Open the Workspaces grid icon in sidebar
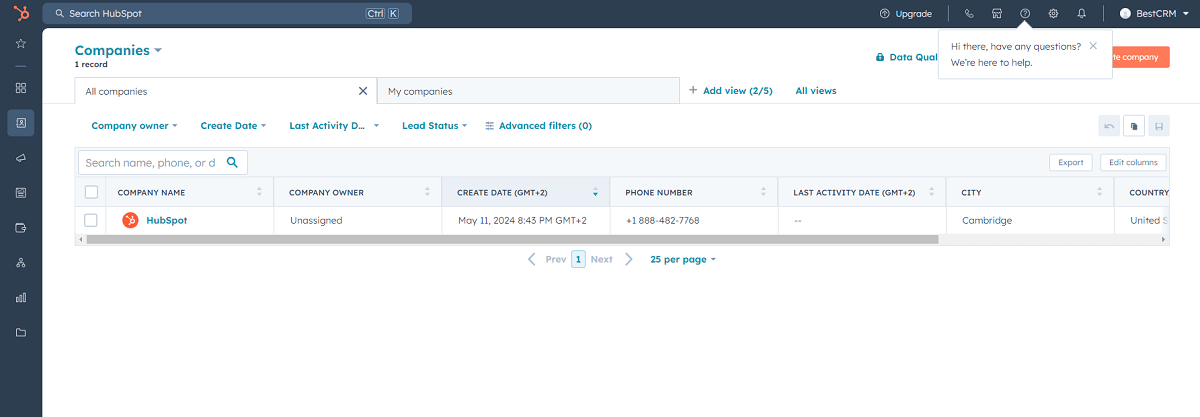 (x=21, y=88)
